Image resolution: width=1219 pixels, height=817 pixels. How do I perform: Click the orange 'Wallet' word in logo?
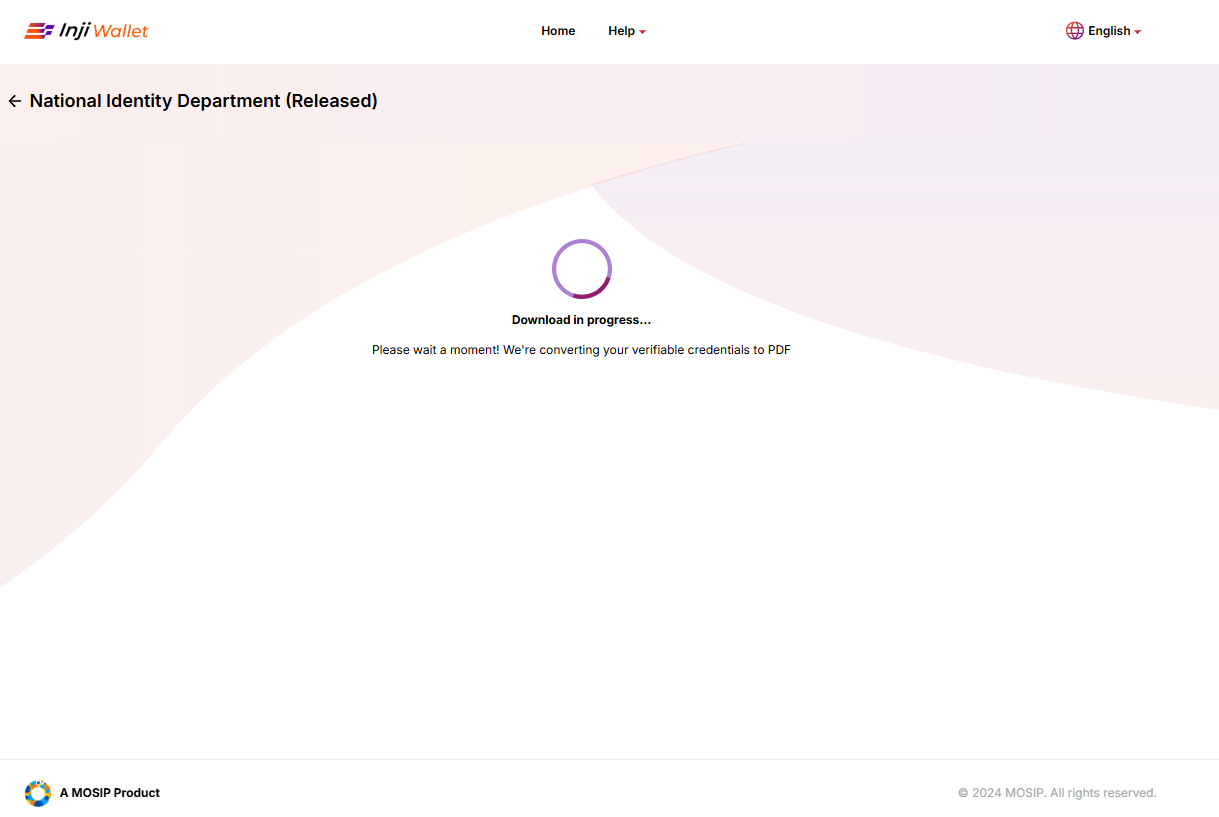pyautogui.click(x=120, y=31)
